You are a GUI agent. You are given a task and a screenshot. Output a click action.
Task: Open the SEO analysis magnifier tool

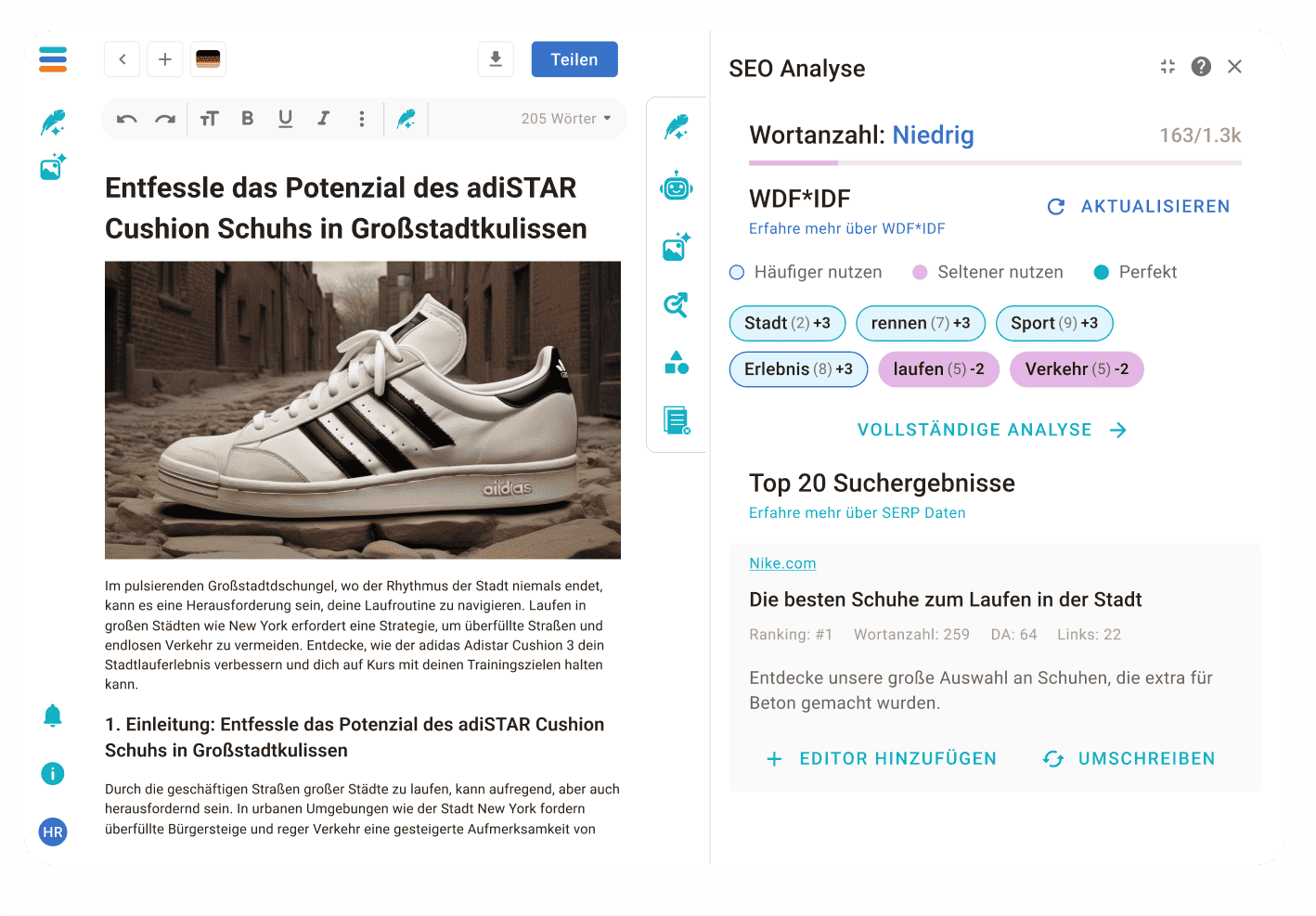coord(677,304)
